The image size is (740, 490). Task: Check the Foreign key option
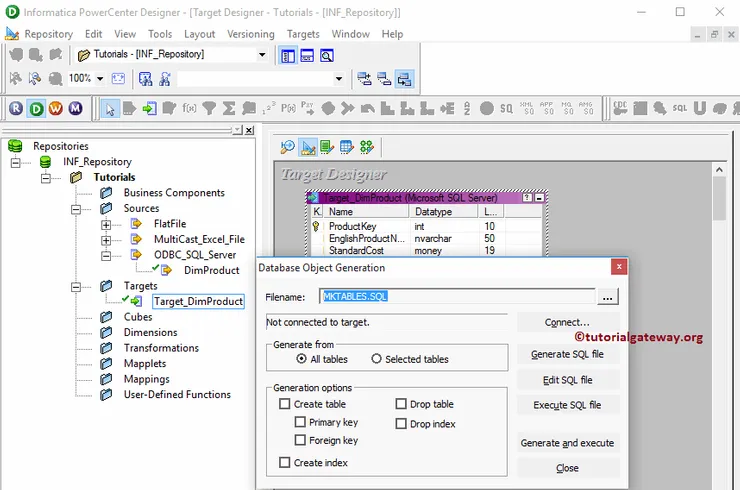[x=300, y=440]
